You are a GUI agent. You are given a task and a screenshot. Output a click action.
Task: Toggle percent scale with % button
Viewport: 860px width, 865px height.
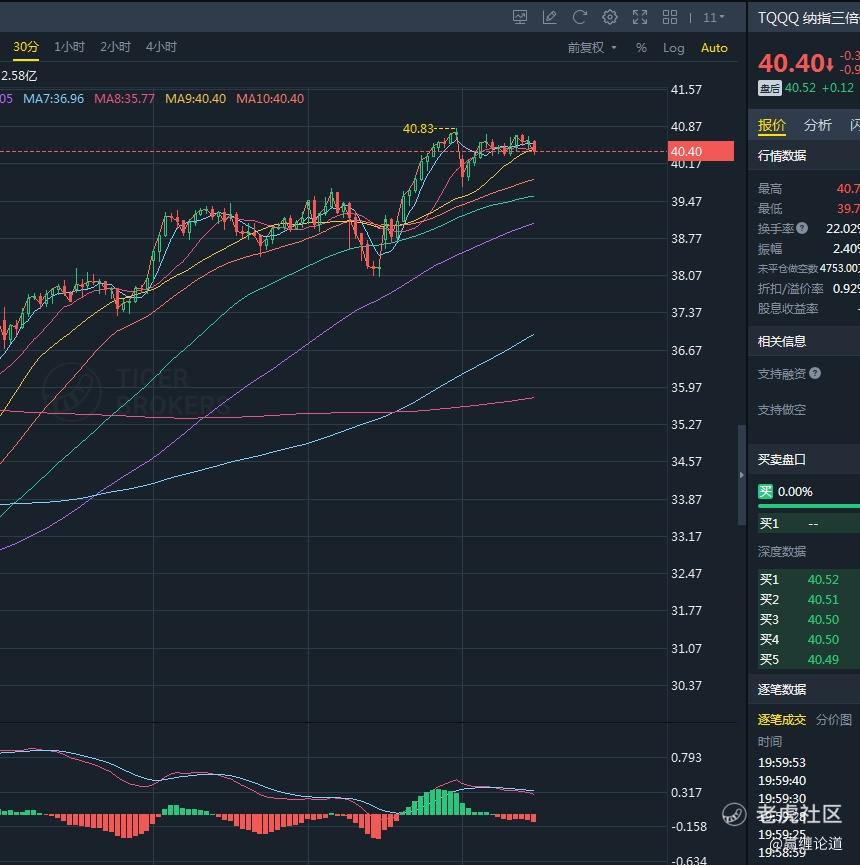(x=641, y=48)
